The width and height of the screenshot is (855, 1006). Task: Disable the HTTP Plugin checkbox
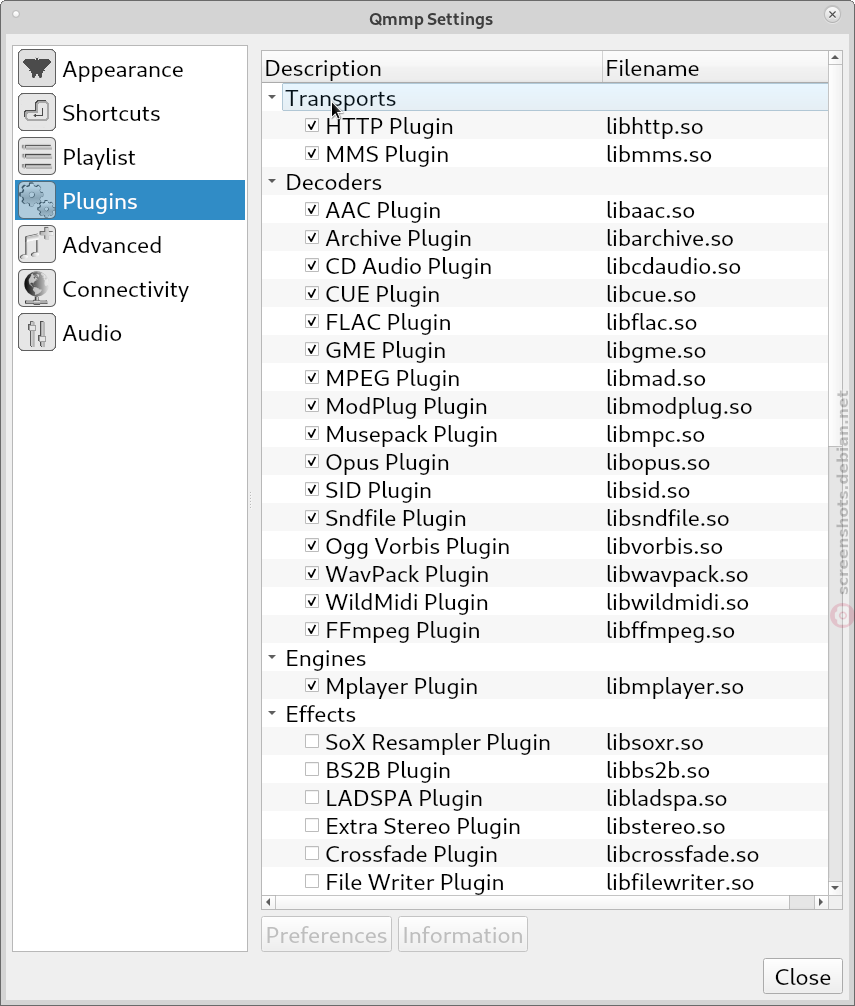point(312,126)
